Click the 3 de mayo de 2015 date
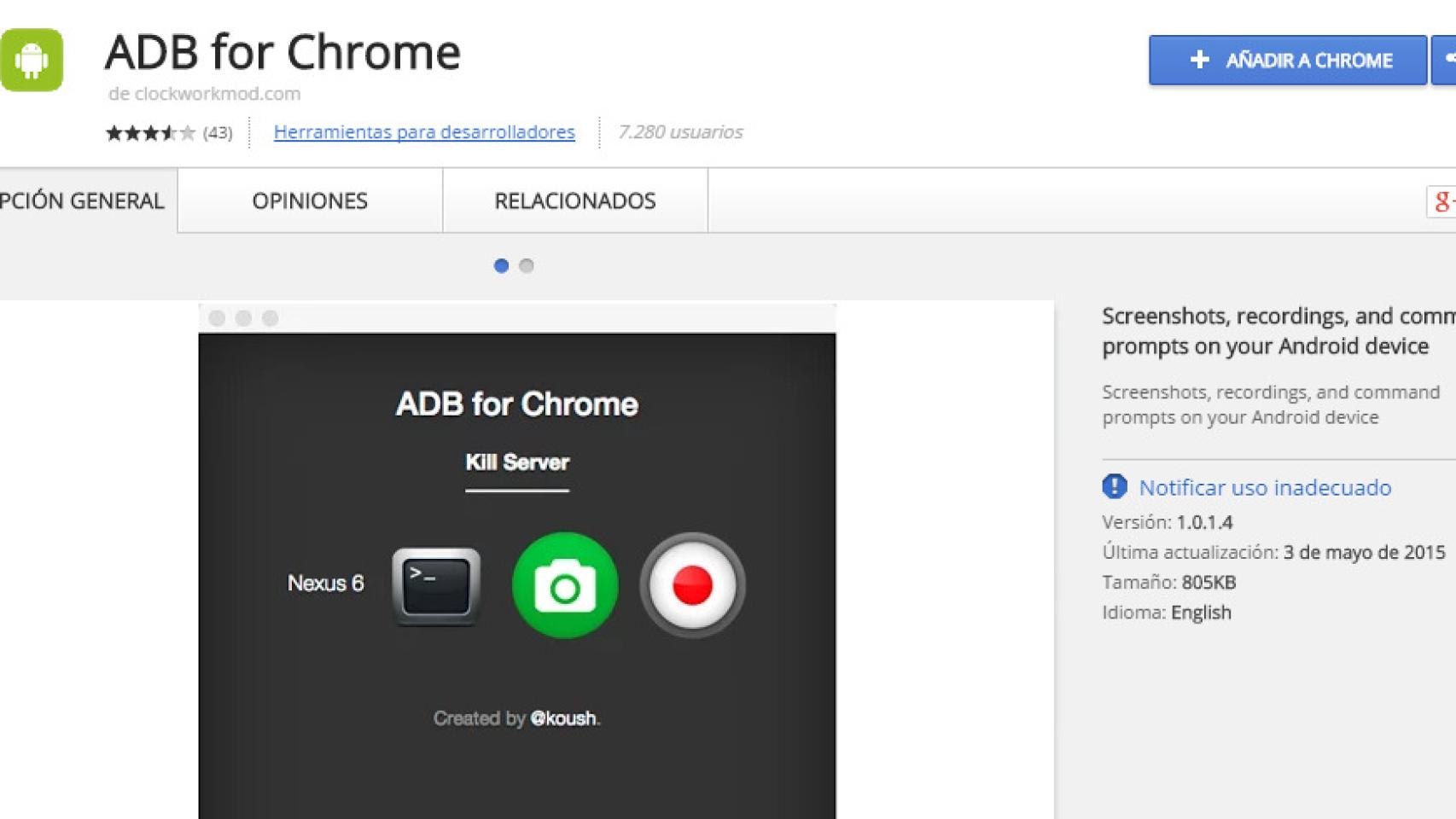 click(x=1364, y=552)
